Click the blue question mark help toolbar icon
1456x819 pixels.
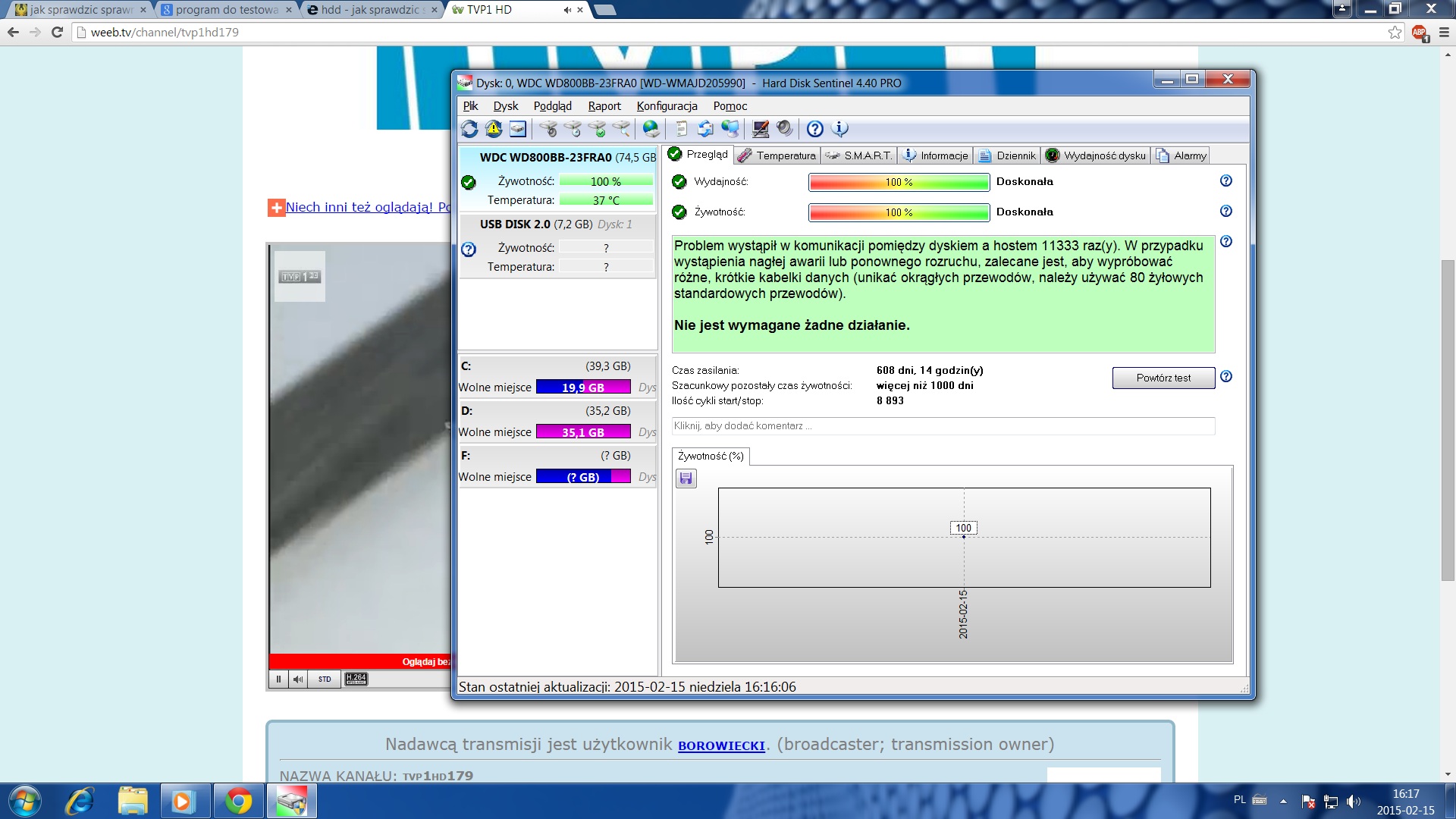click(x=815, y=129)
